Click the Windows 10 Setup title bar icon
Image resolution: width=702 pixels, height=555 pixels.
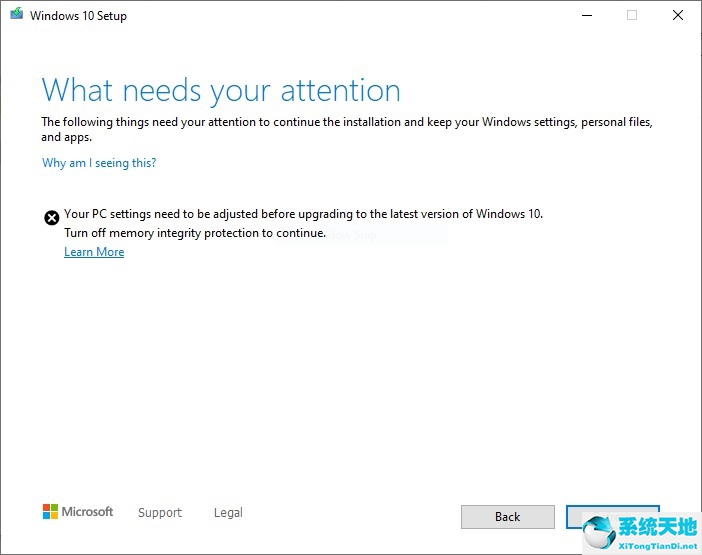[17, 14]
